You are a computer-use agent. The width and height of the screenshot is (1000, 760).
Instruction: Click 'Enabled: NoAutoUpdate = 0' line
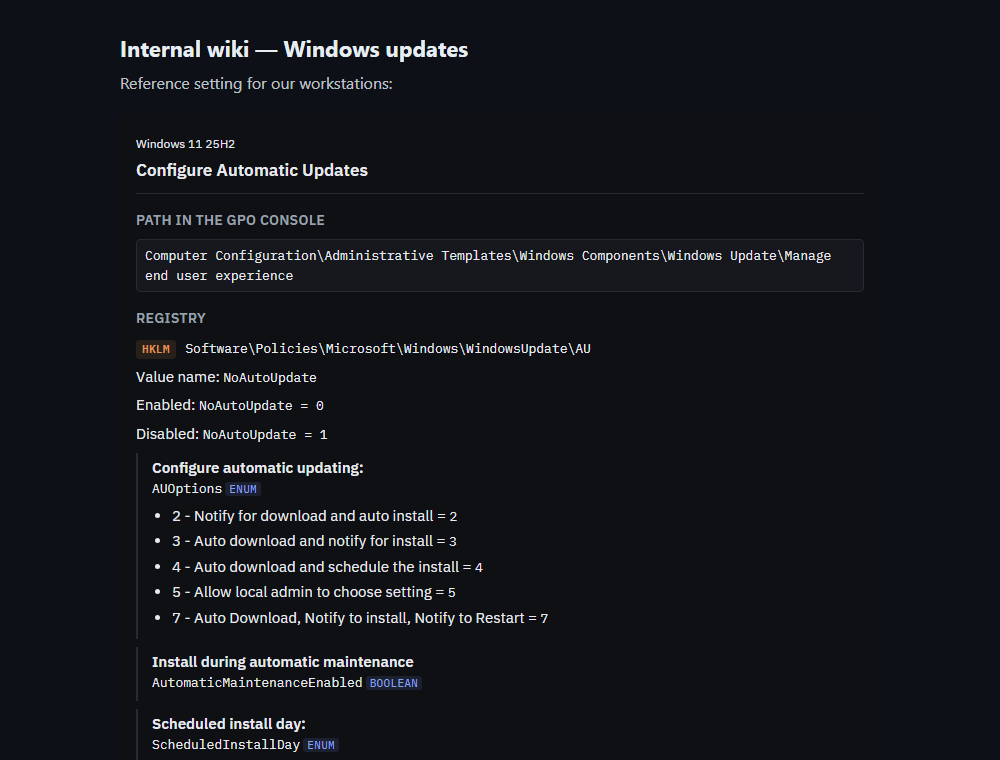click(230, 406)
